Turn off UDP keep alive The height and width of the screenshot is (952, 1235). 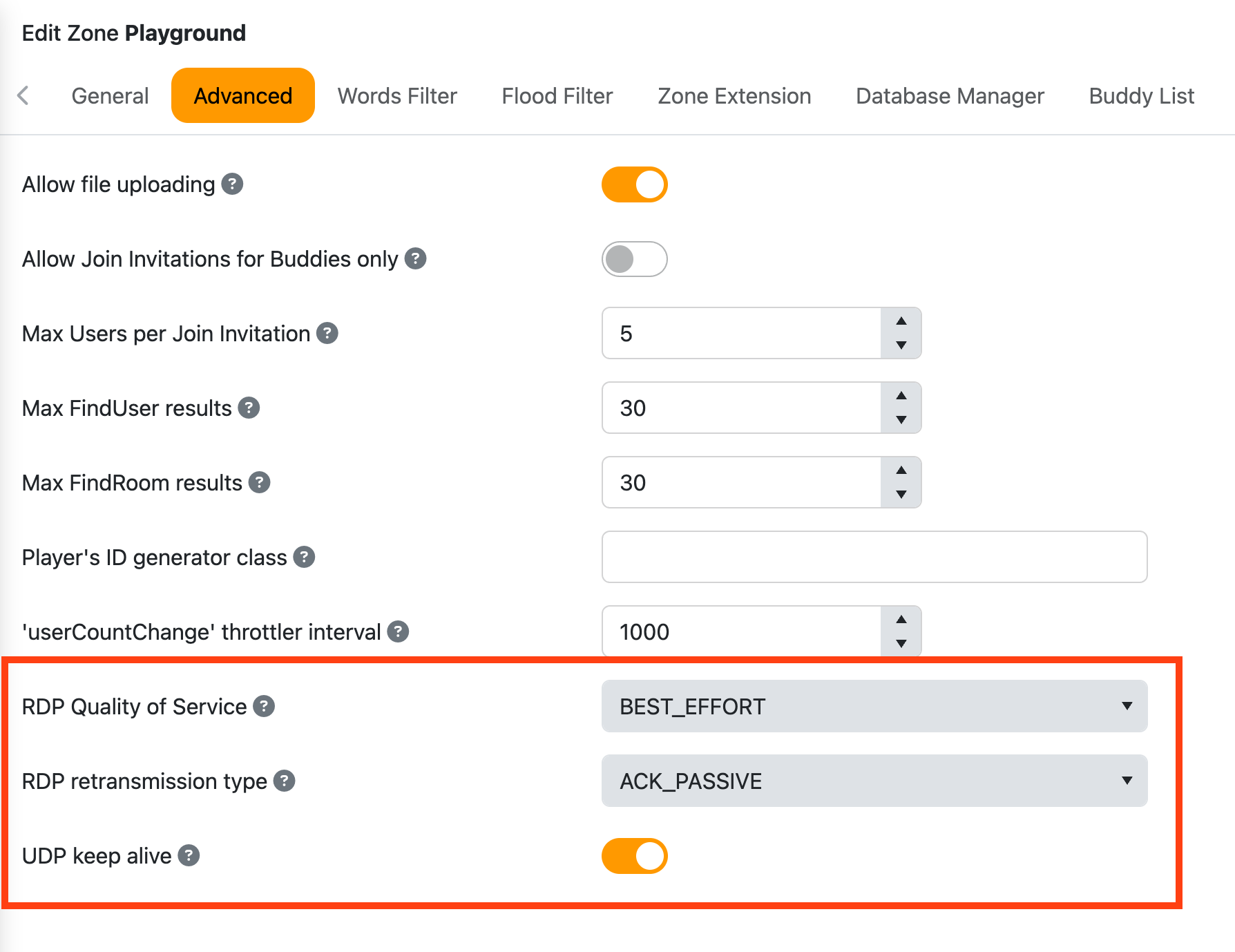click(633, 855)
